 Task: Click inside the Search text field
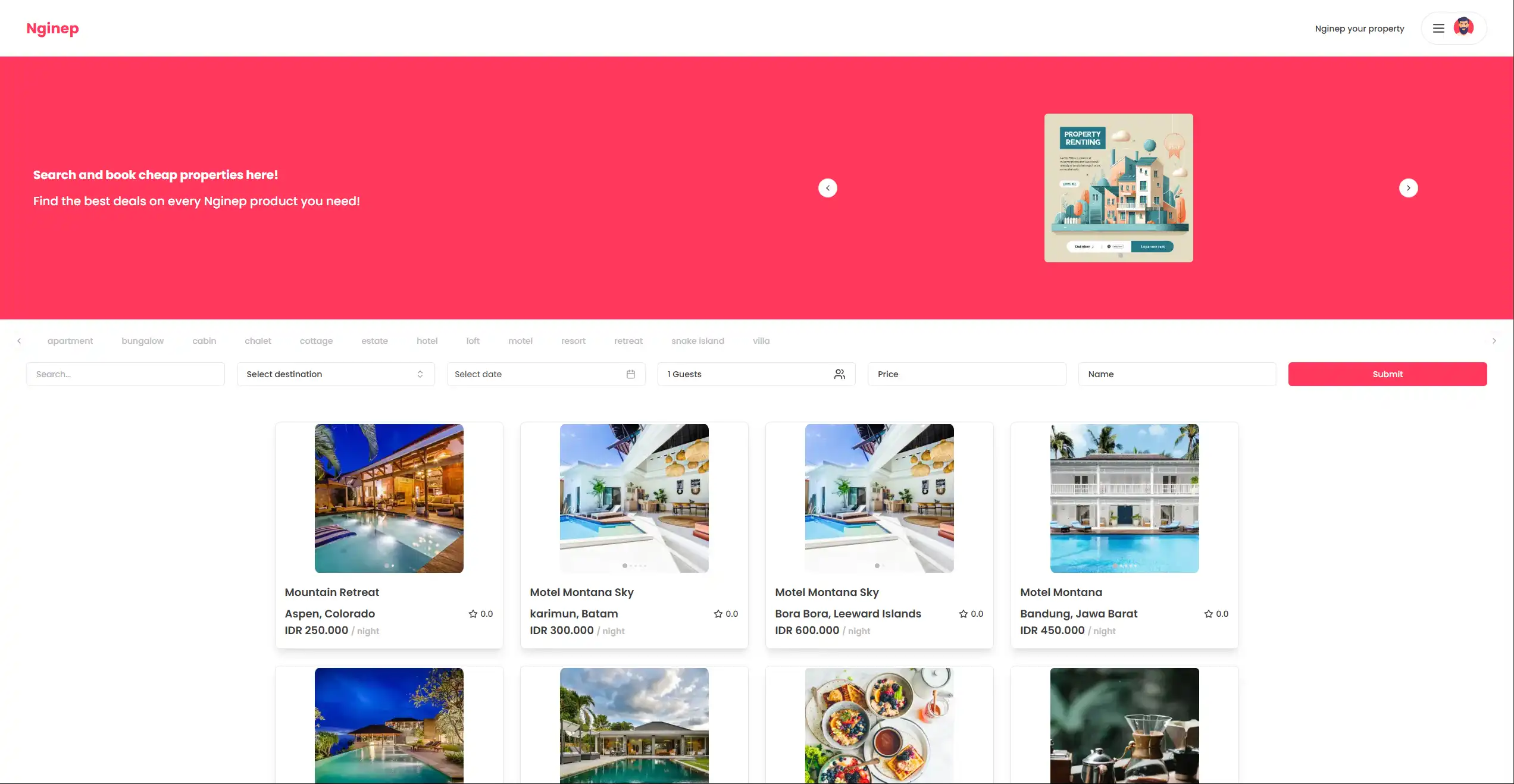[125, 374]
